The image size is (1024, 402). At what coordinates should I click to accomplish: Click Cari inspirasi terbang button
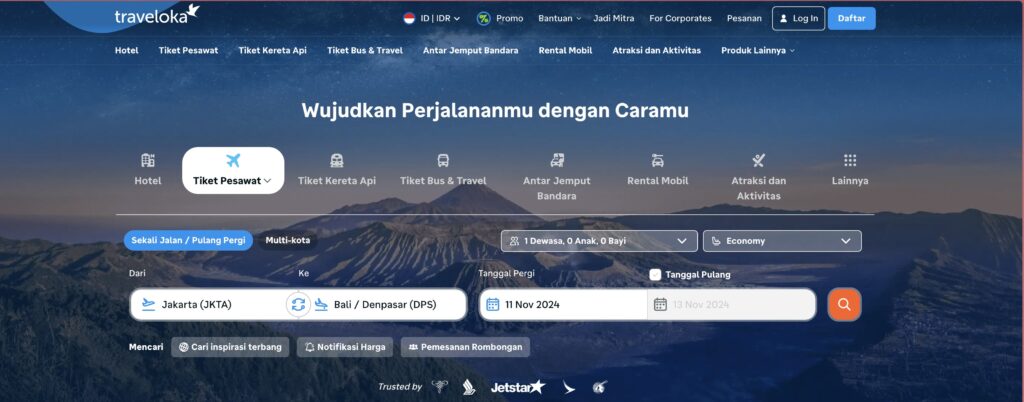coord(230,347)
